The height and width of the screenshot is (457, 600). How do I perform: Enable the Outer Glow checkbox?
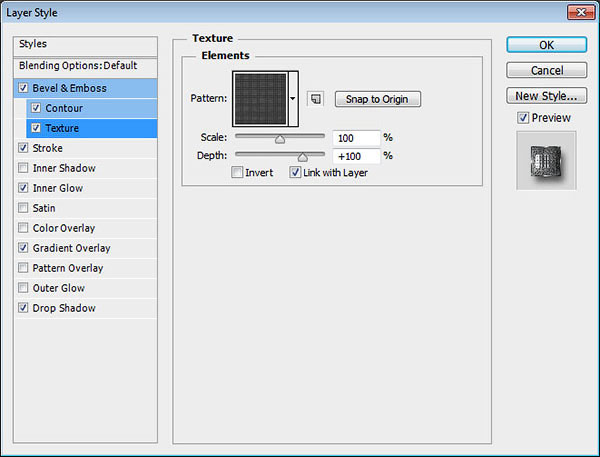(23, 287)
